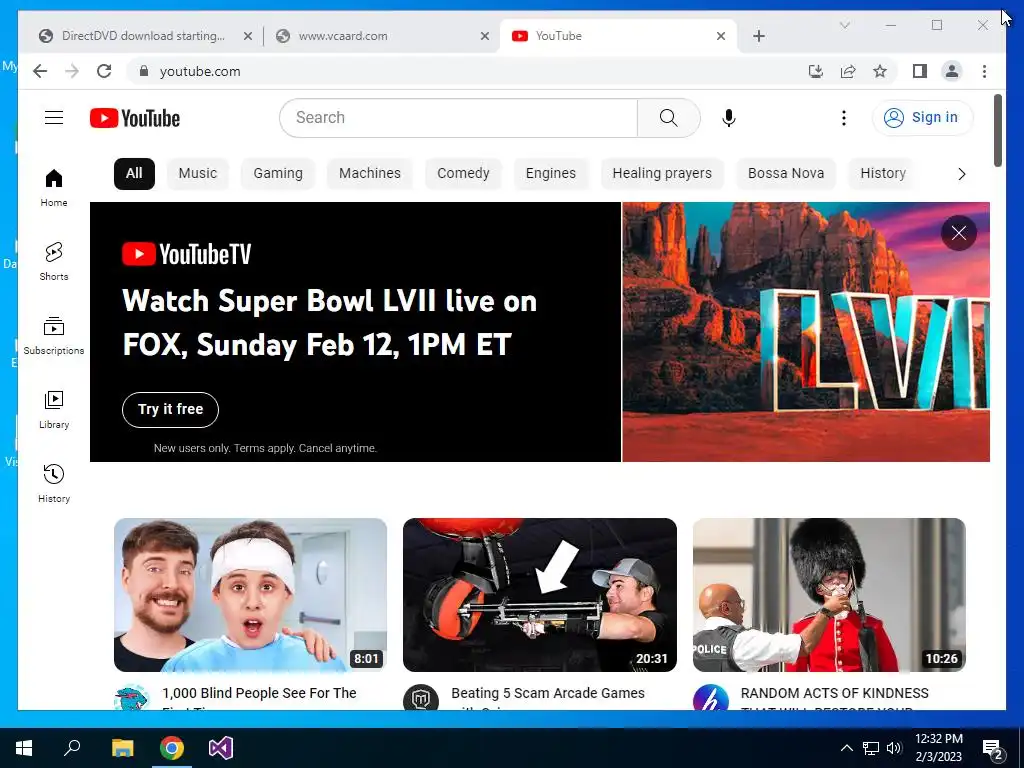Filter by Engines chip
The height and width of the screenshot is (768, 1024).
tap(551, 173)
